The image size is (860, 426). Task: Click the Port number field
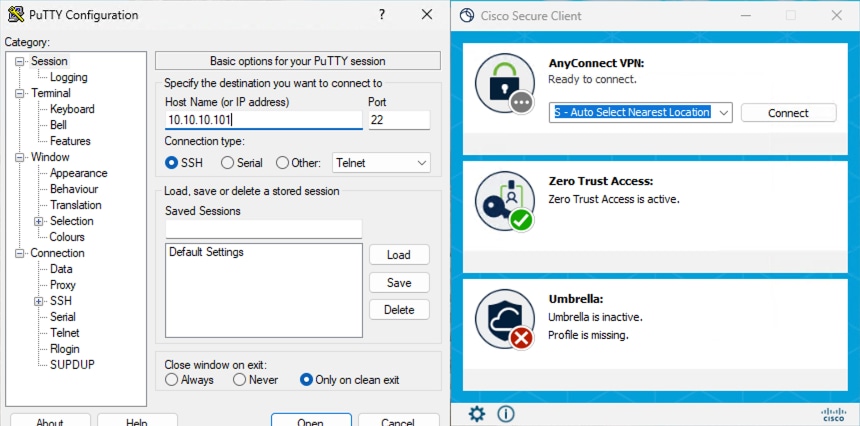click(x=399, y=120)
